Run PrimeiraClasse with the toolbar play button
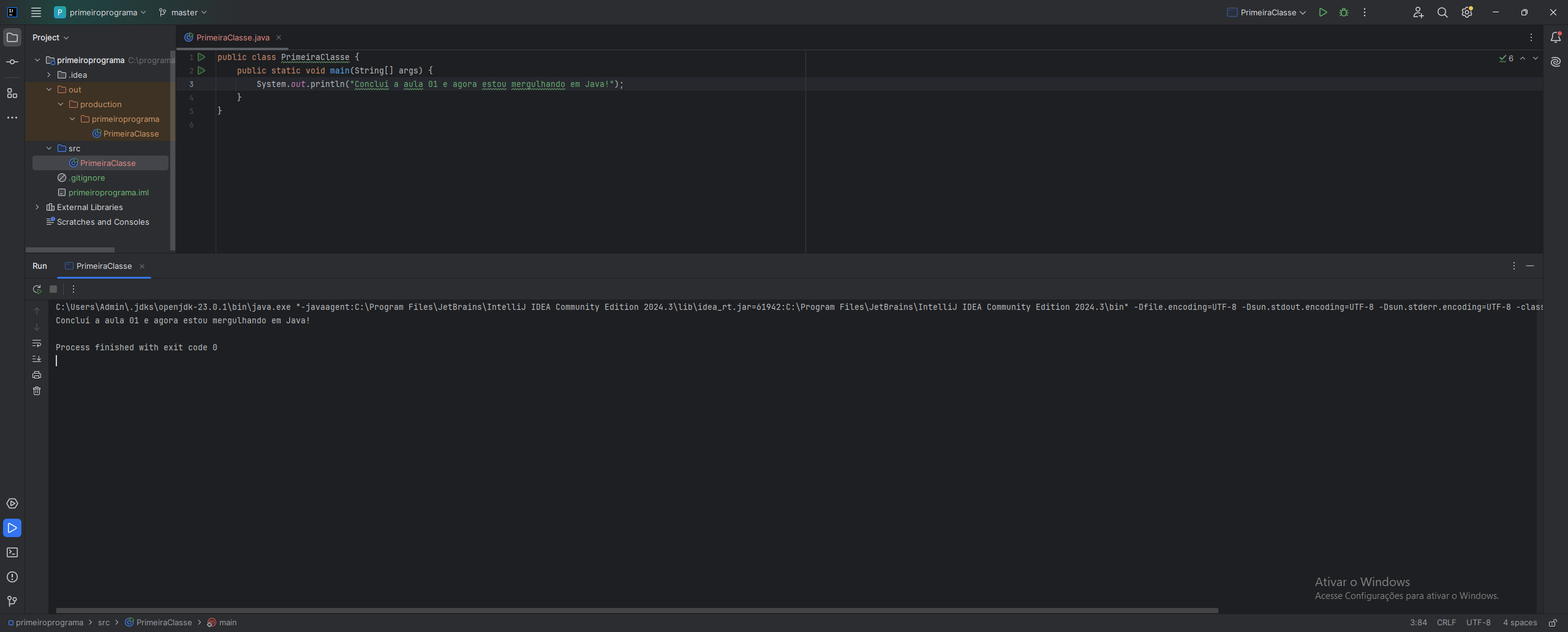1568x632 pixels. 1323,12
